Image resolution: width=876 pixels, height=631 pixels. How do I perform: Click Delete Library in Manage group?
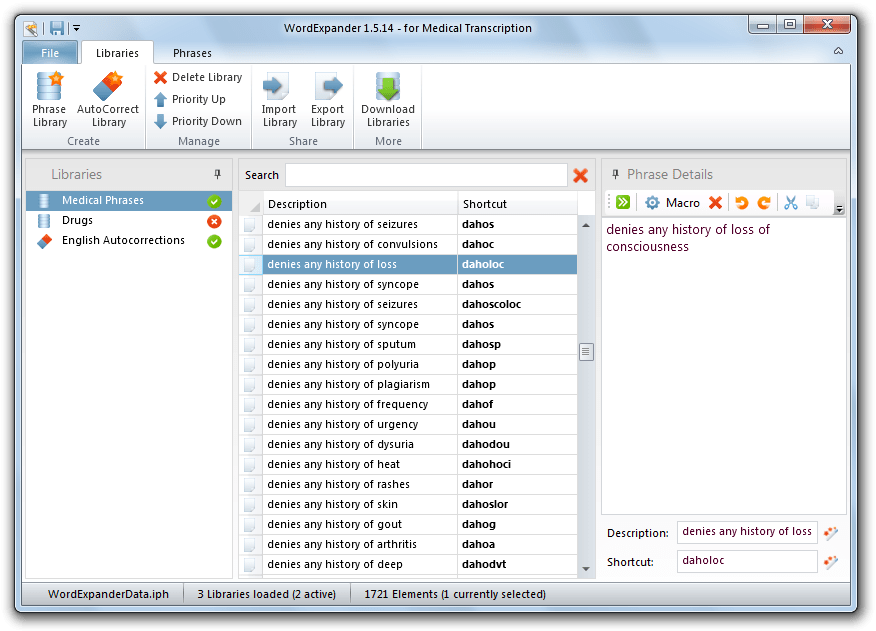point(198,77)
